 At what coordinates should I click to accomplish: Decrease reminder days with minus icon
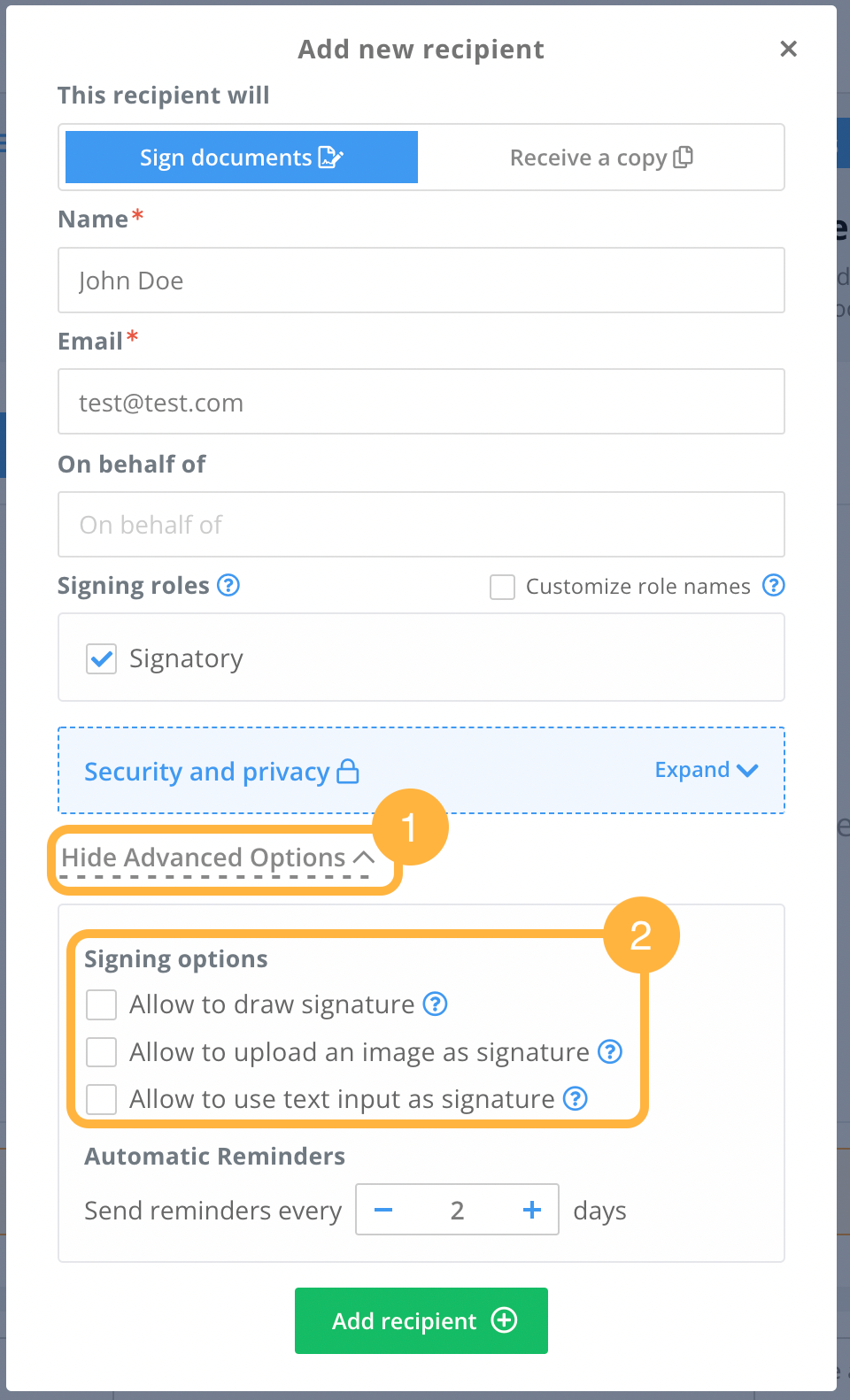[x=383, y=1210]
